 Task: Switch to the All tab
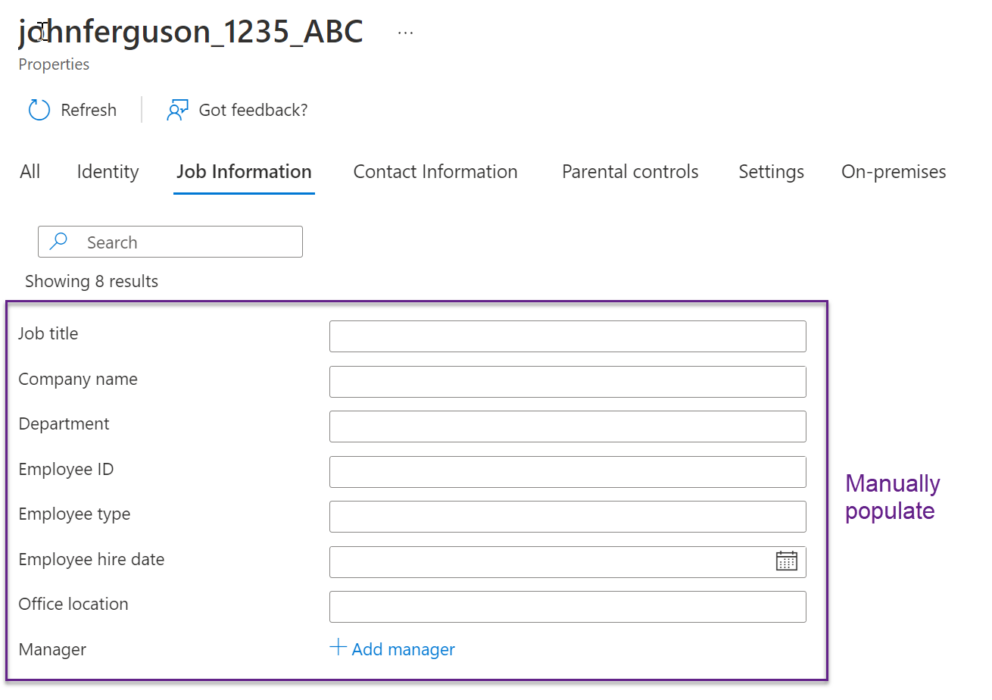click(x=30, y=172)
